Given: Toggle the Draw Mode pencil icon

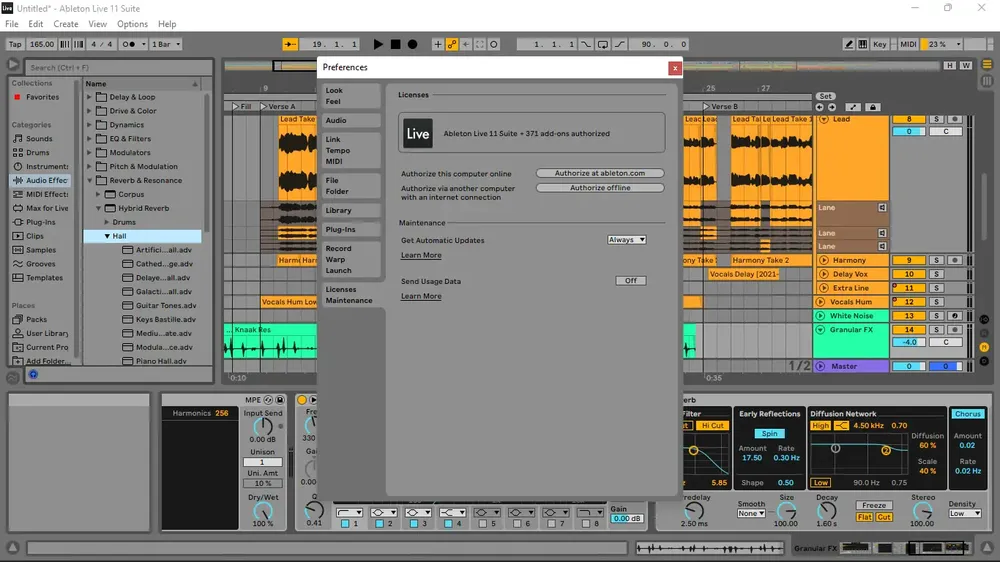Looking at the screenshot, I should click(848, 44).
